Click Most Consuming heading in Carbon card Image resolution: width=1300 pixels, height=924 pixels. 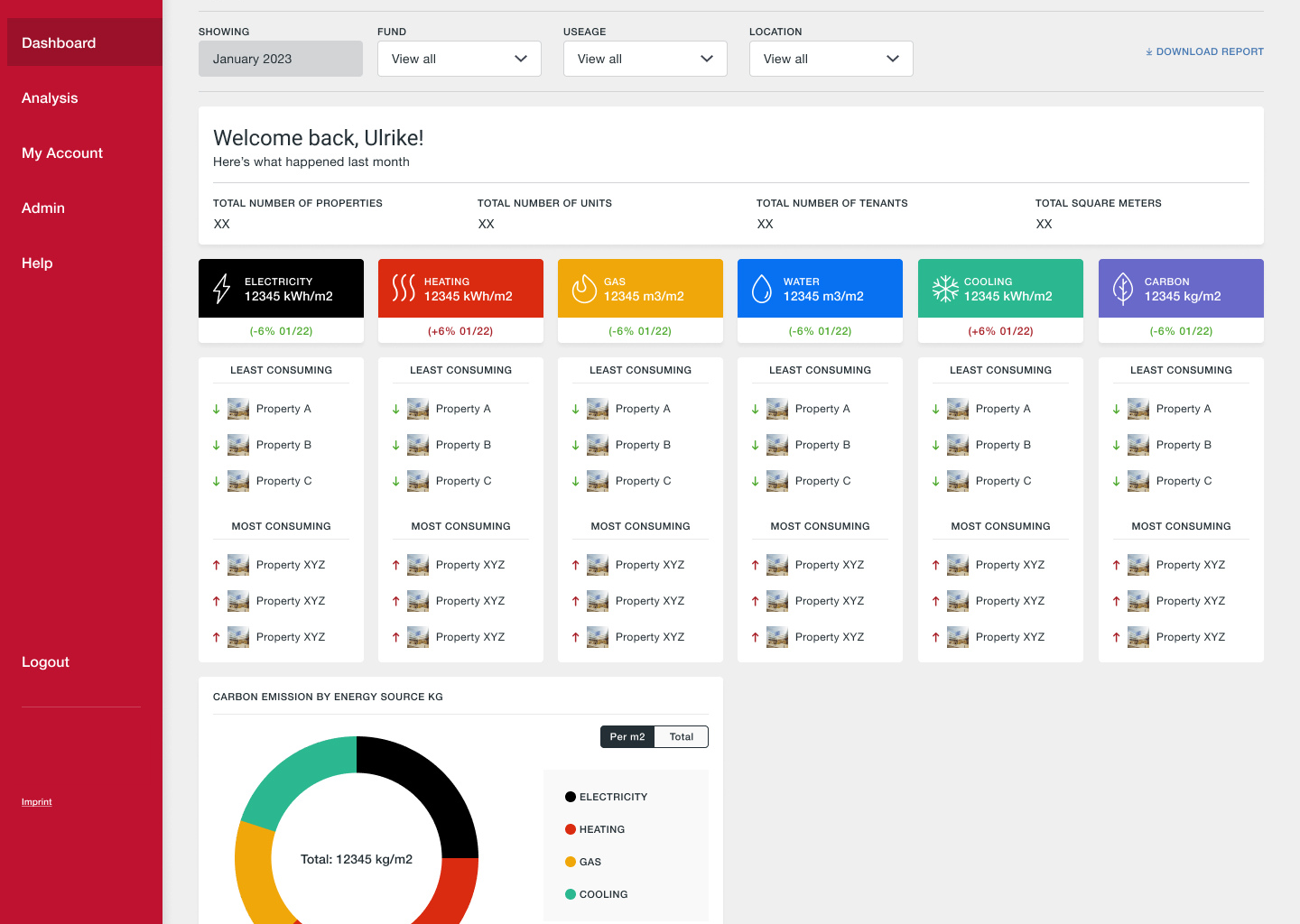tap(1181, 526)
